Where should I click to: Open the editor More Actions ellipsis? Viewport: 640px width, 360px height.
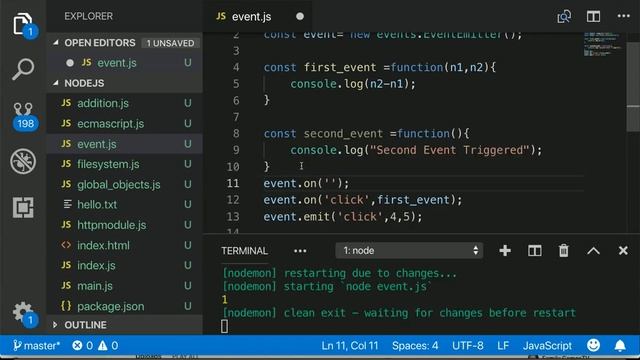point(623,16)
